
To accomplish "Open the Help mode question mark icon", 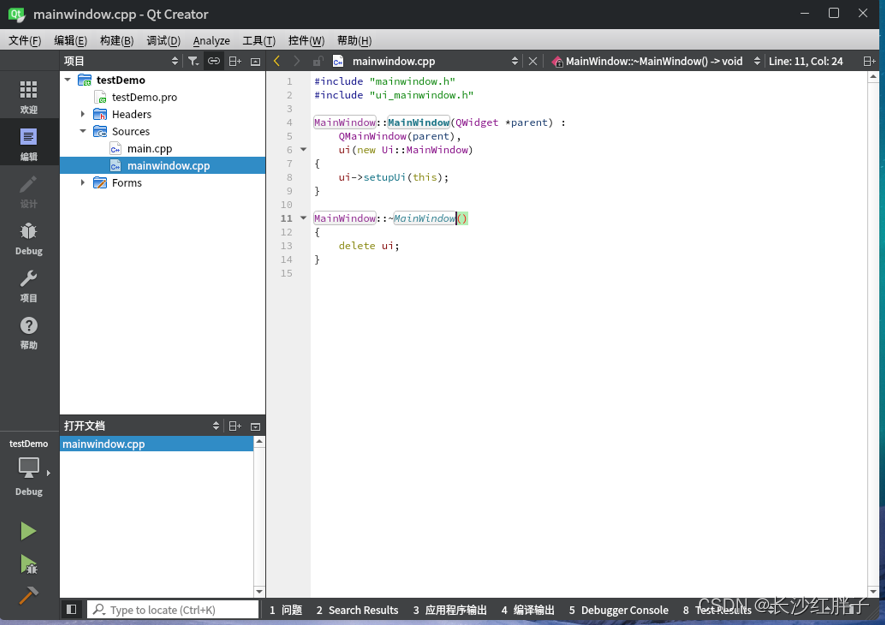I will coord(29,333).
